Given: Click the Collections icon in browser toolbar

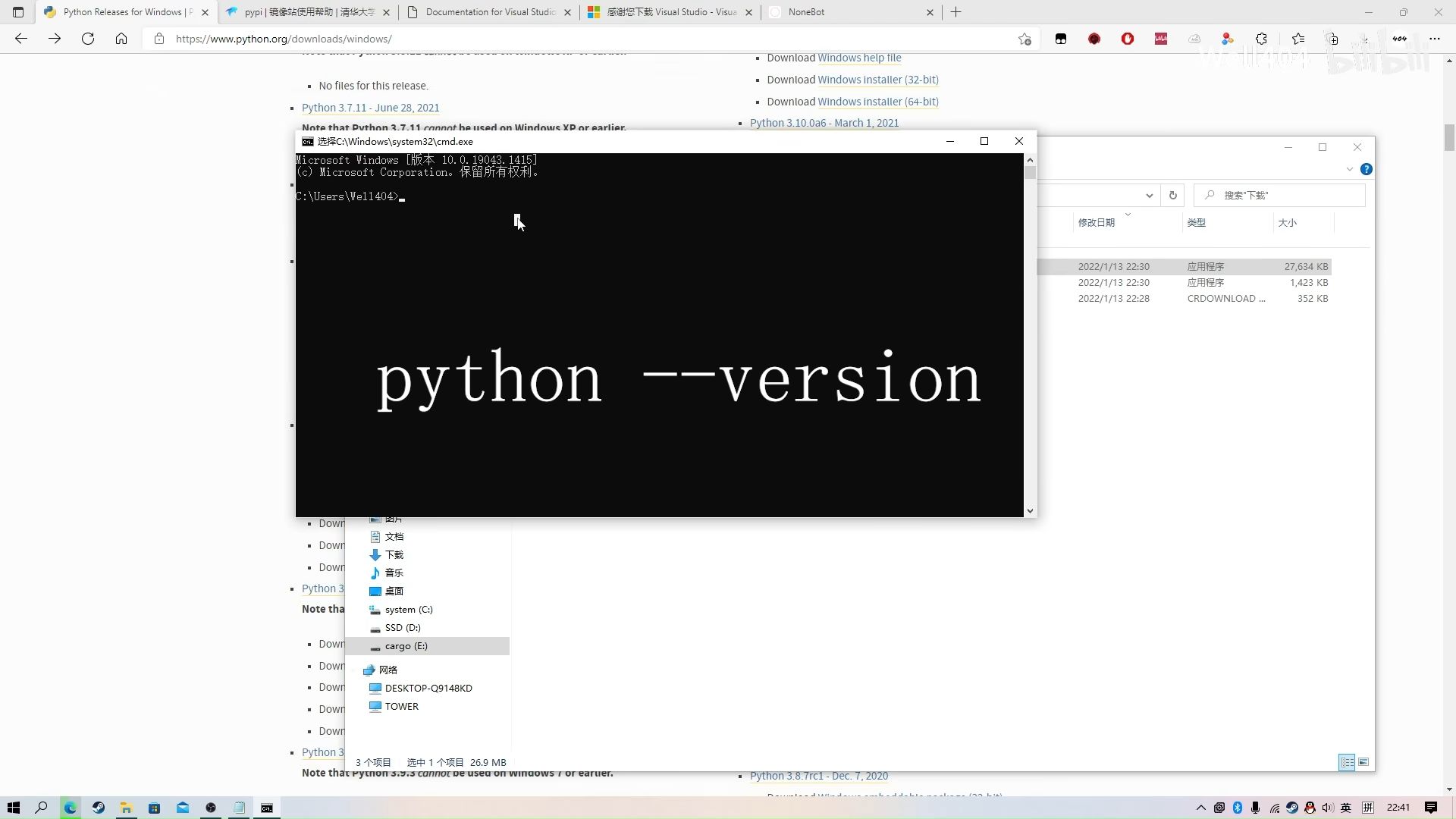Looking at the screenshot, I should pyautogui.click(x=1332, y=39).
